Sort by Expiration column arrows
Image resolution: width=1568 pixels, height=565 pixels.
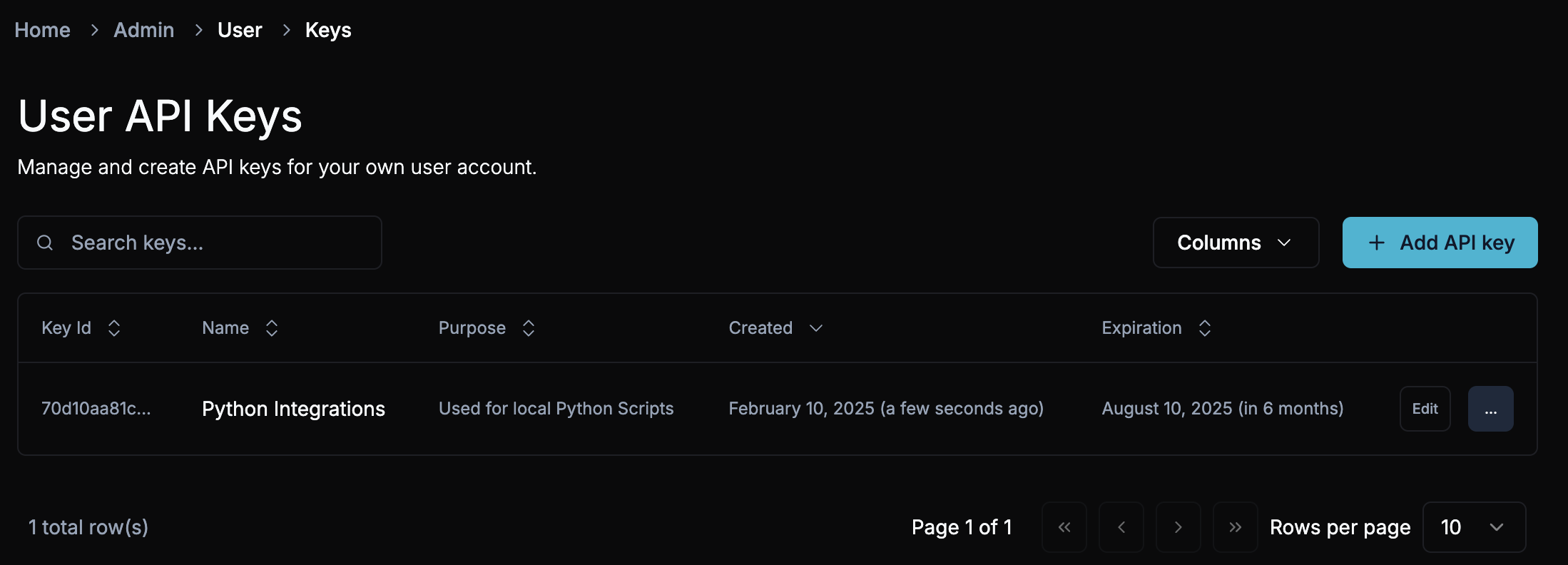pos(1205,328)
